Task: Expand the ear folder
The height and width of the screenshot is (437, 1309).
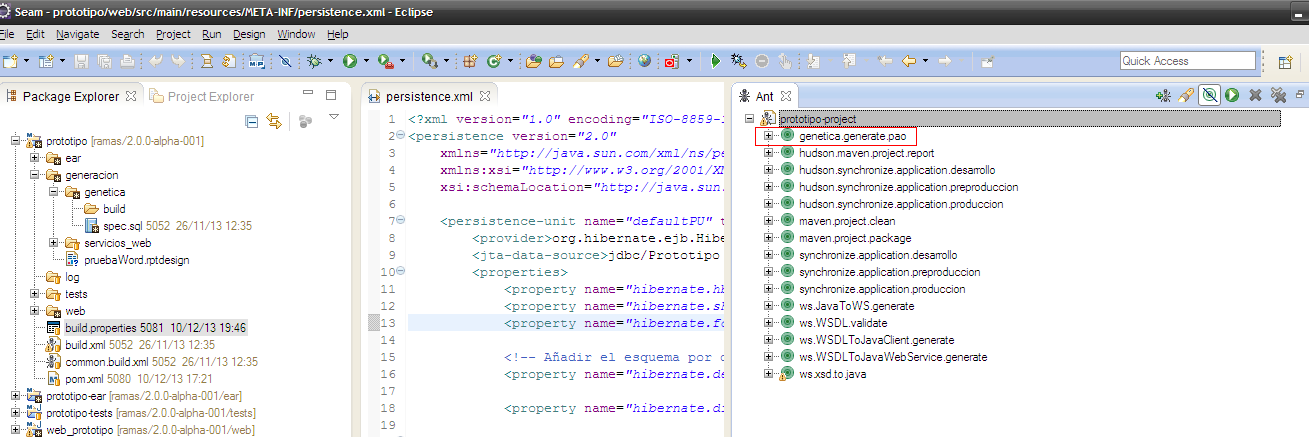Action: 35,158
